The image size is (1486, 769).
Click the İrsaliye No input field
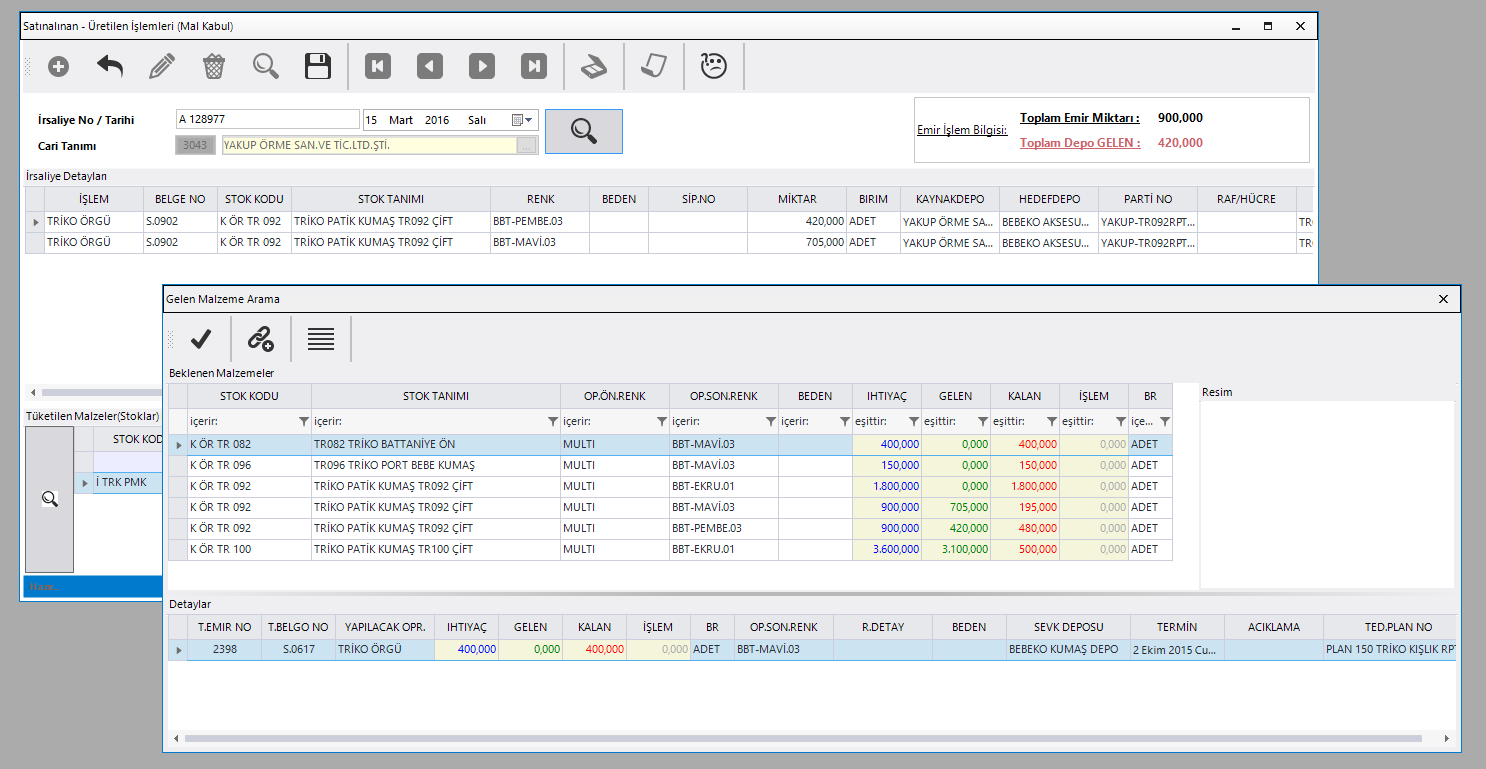tap(267, 120)
